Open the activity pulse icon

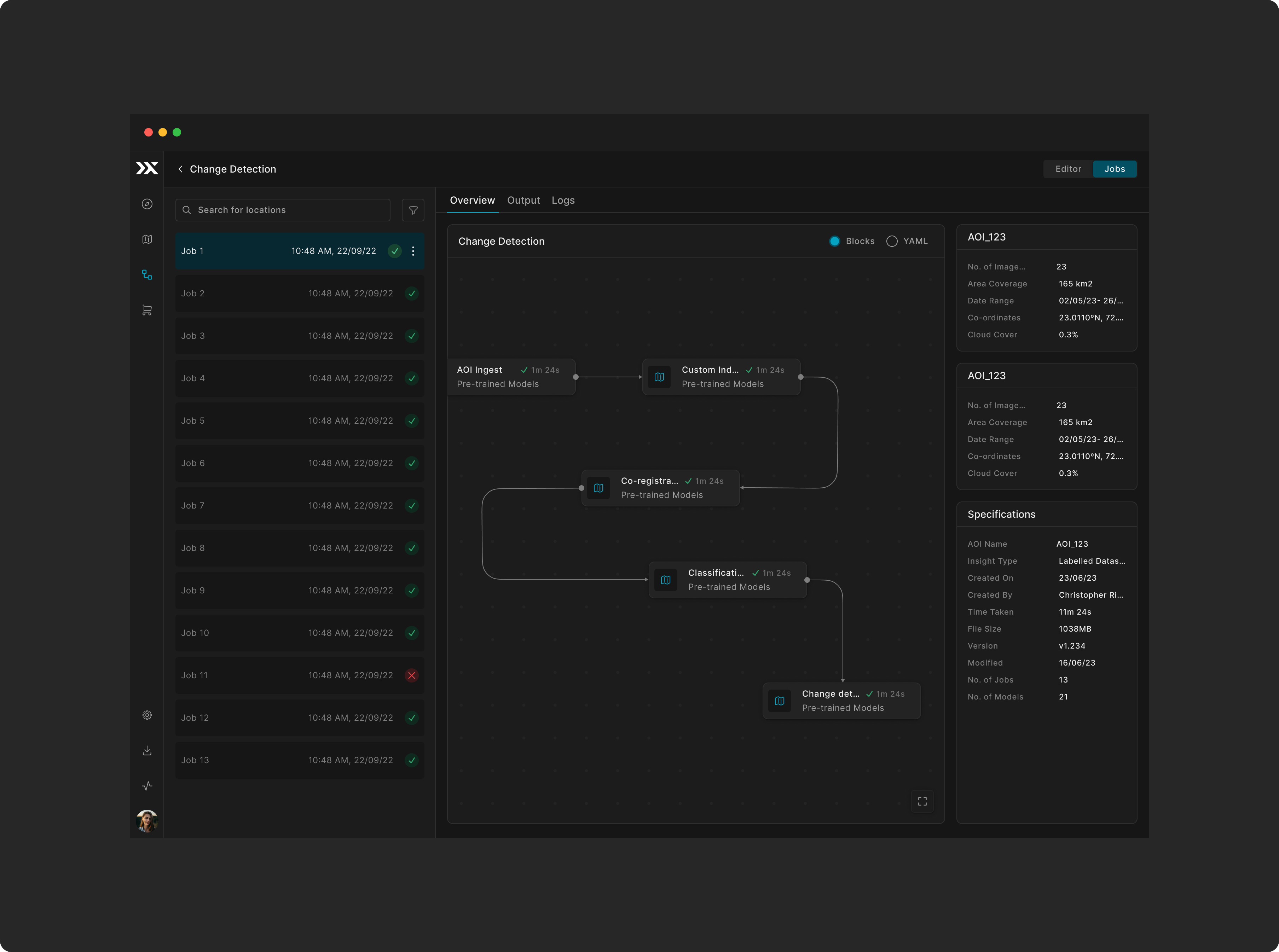(x=147, y=786)
